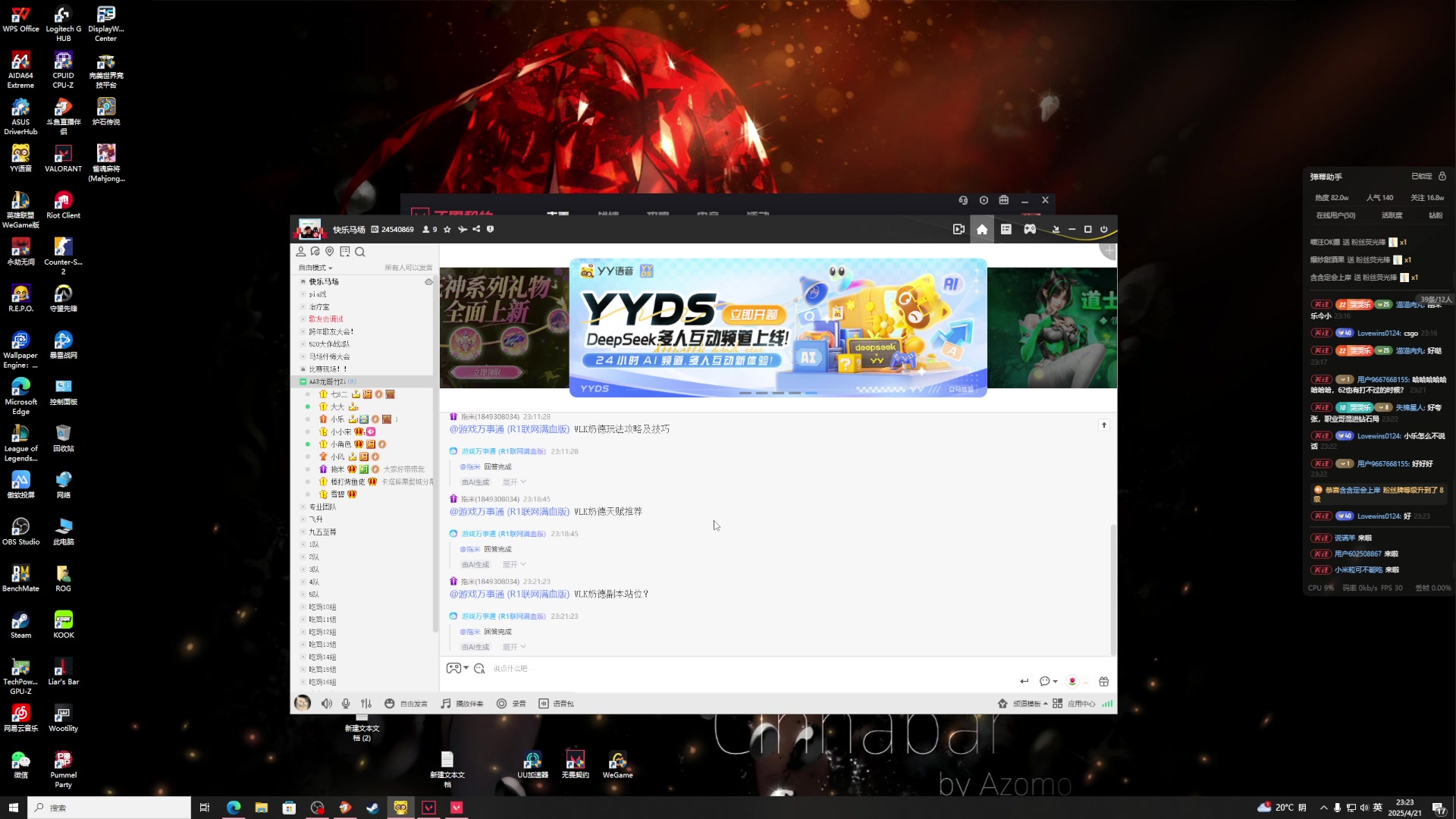
Task: Click the mini-mode arrow icon in YY title bar
Action: [x=1056, y=229]
